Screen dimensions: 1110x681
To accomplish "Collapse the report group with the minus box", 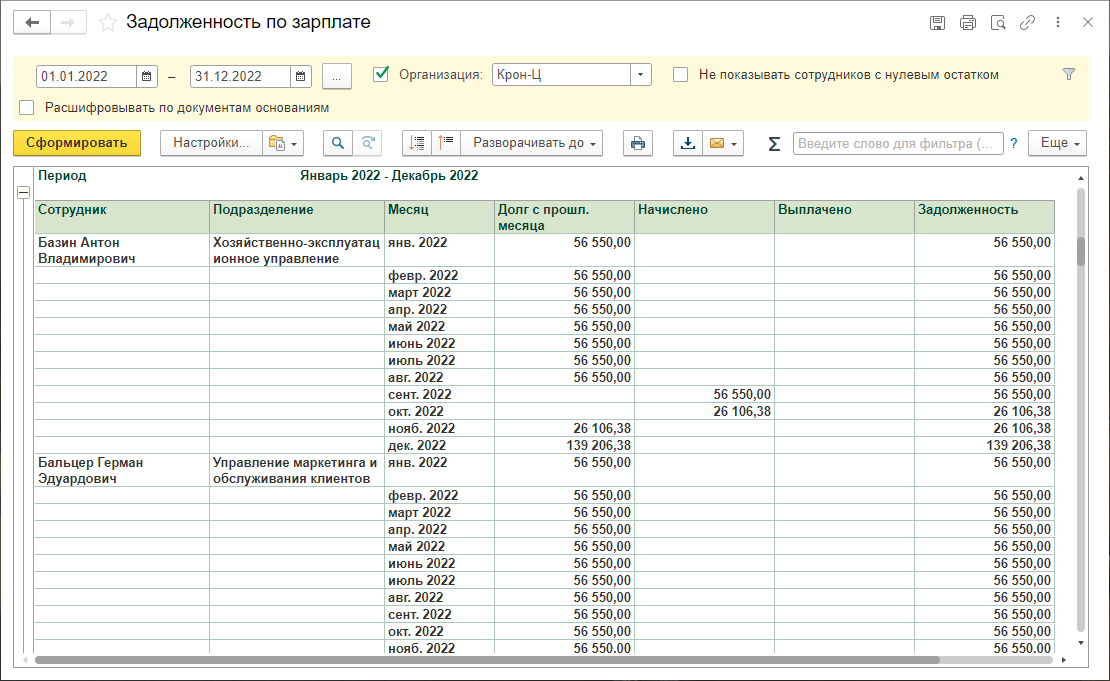I will (x=24, y=193).
